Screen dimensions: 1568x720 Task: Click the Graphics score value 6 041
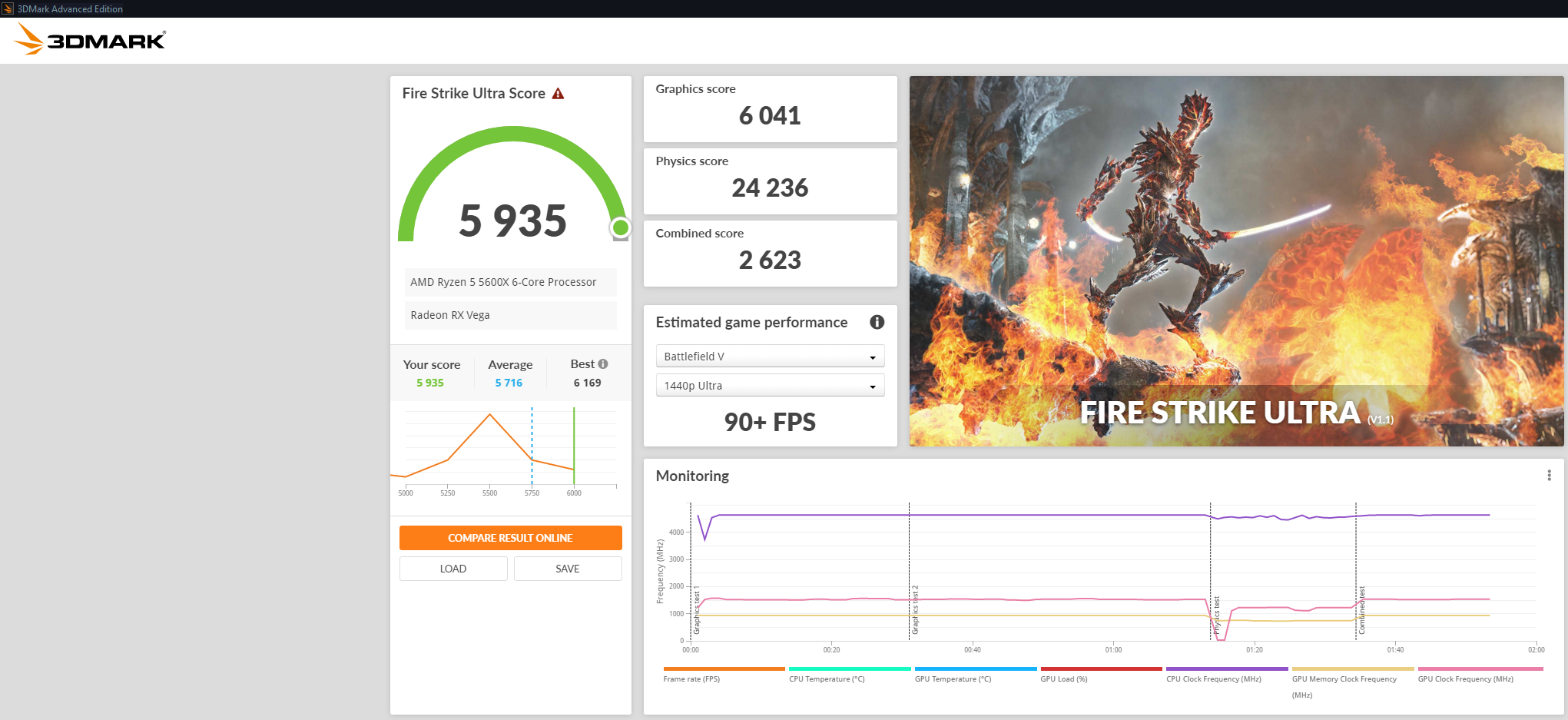(770, 116)
